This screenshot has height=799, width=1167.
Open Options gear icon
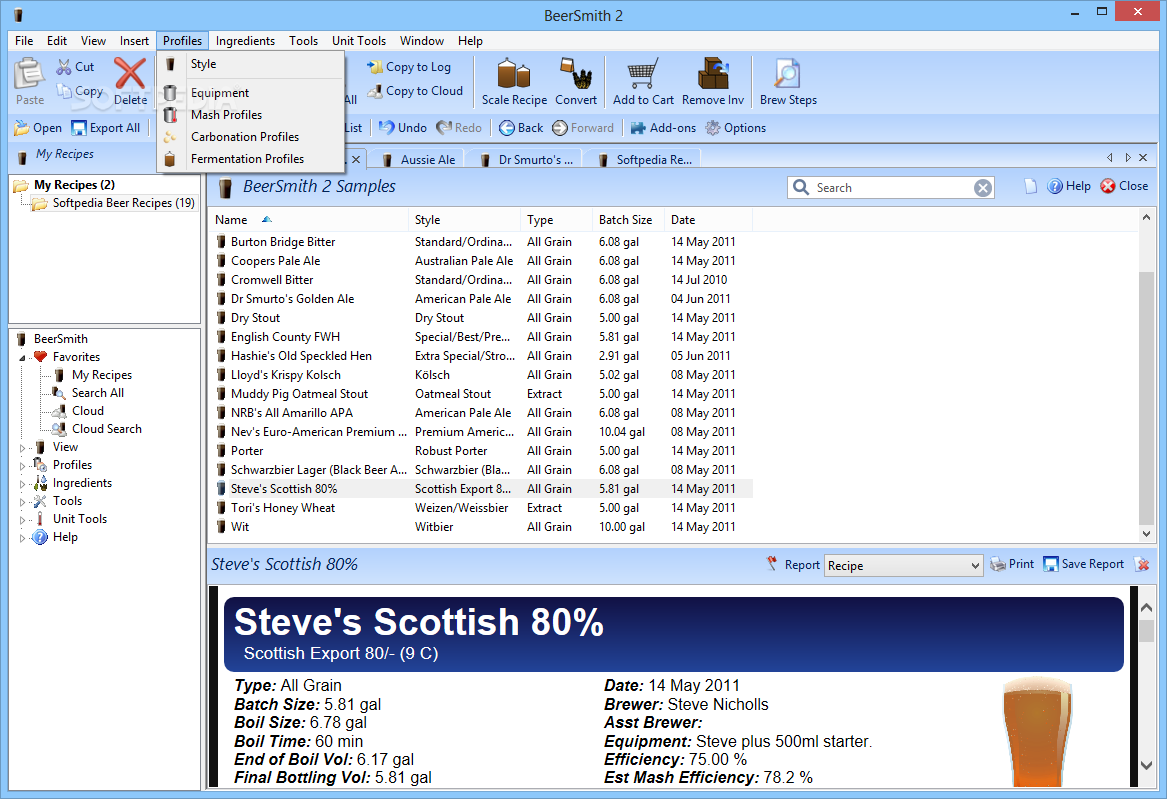coord(713,128)
